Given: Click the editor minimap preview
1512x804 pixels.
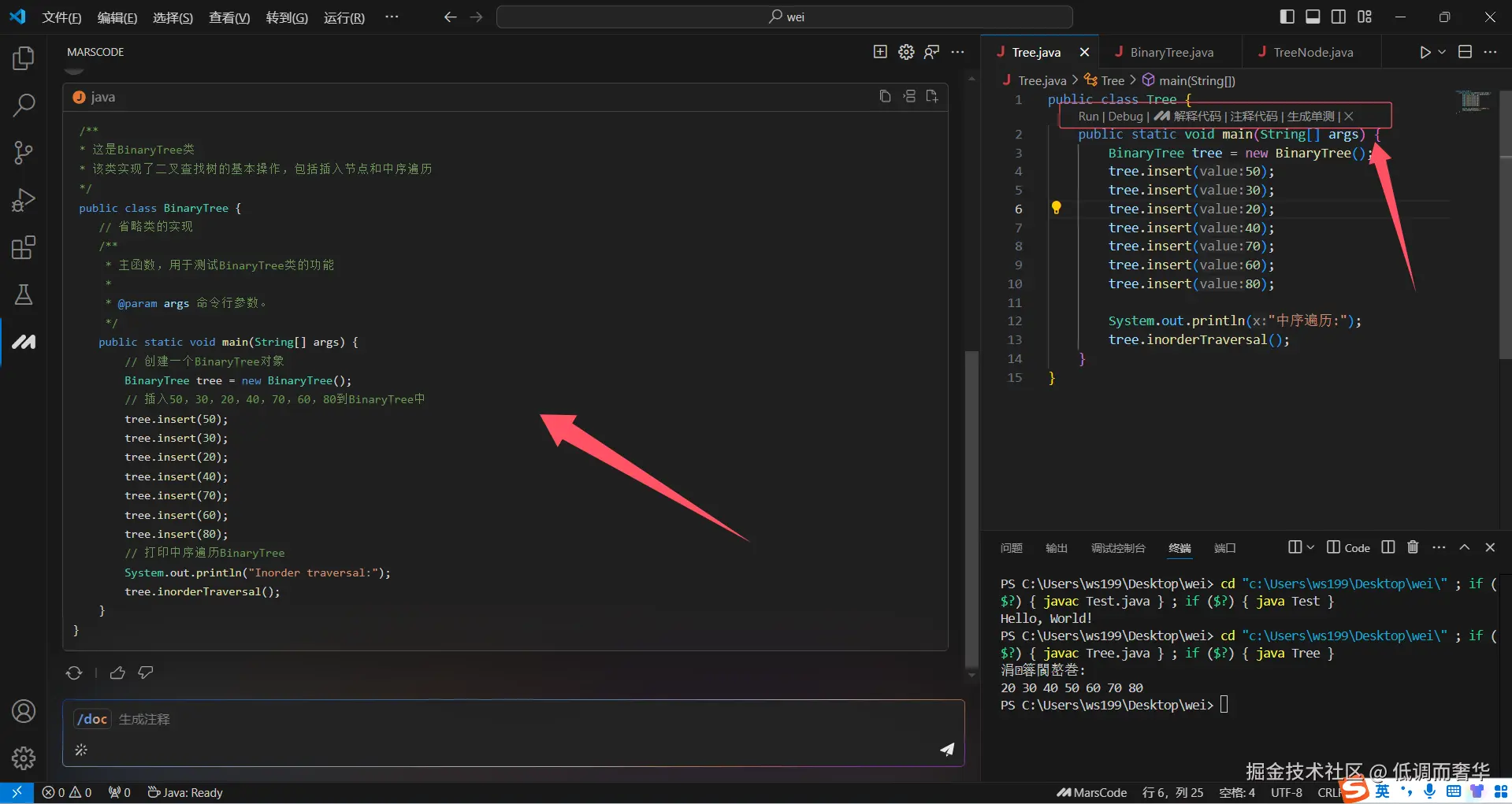Looking at the screenshot, I should coord(1472,101).
